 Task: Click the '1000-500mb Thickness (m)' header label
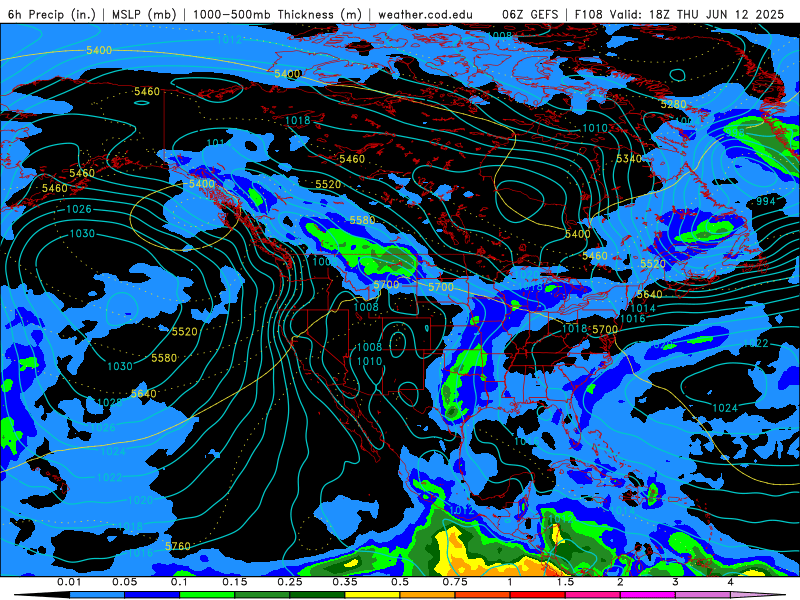point(277,14)
